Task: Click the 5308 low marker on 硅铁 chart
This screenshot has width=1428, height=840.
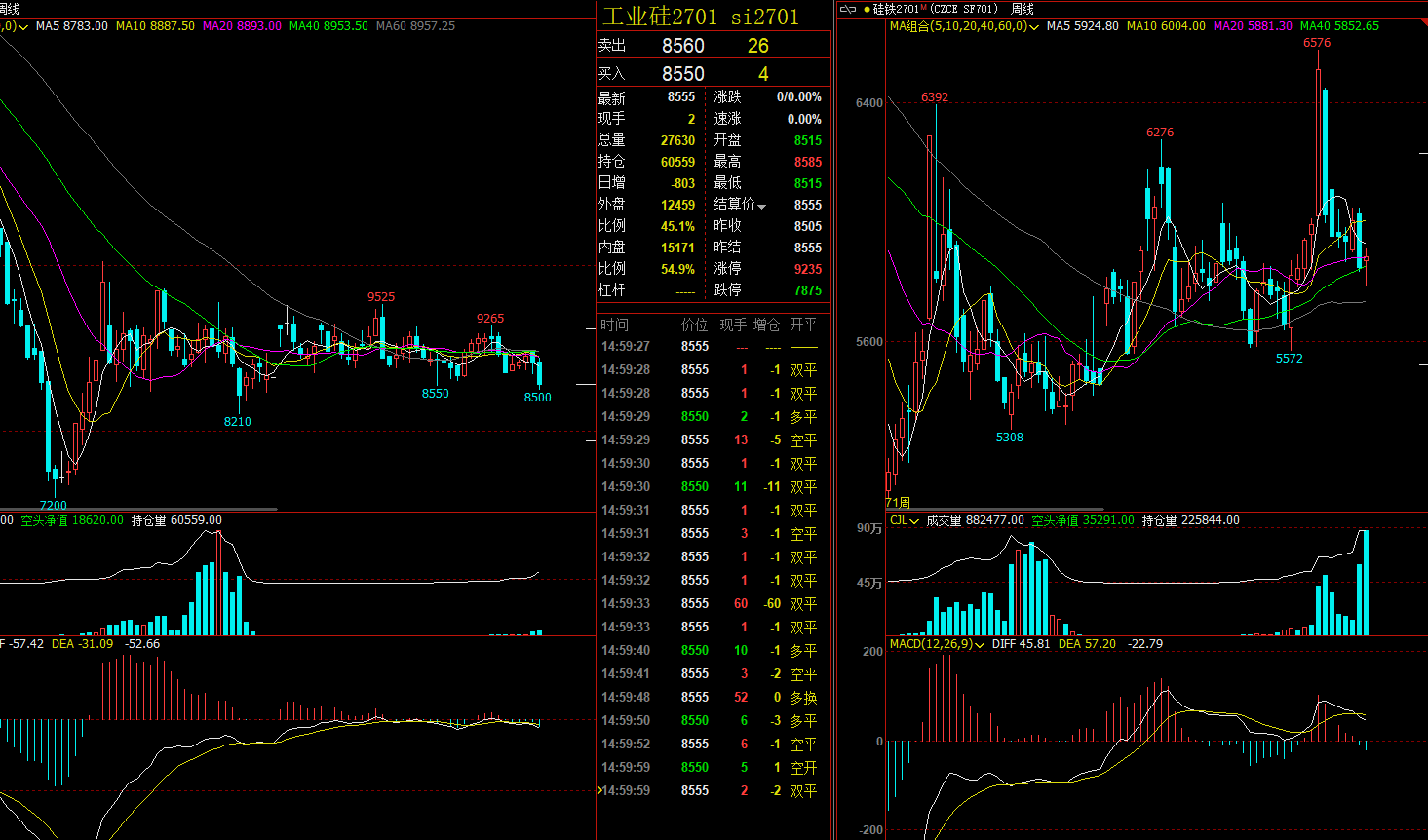Action: click(1010, 438)
